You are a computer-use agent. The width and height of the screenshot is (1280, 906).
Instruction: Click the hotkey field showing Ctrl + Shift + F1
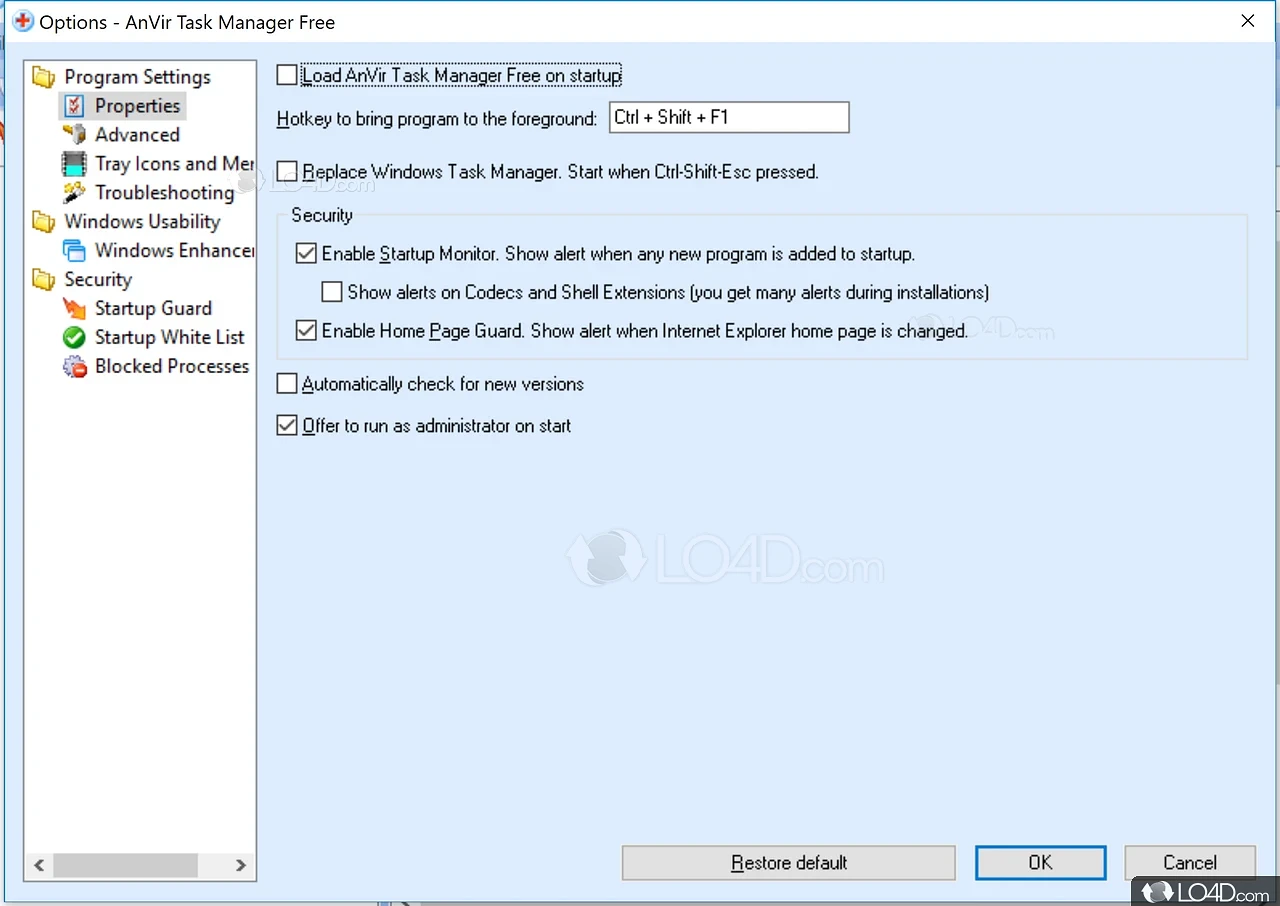(x=729, y=117)
